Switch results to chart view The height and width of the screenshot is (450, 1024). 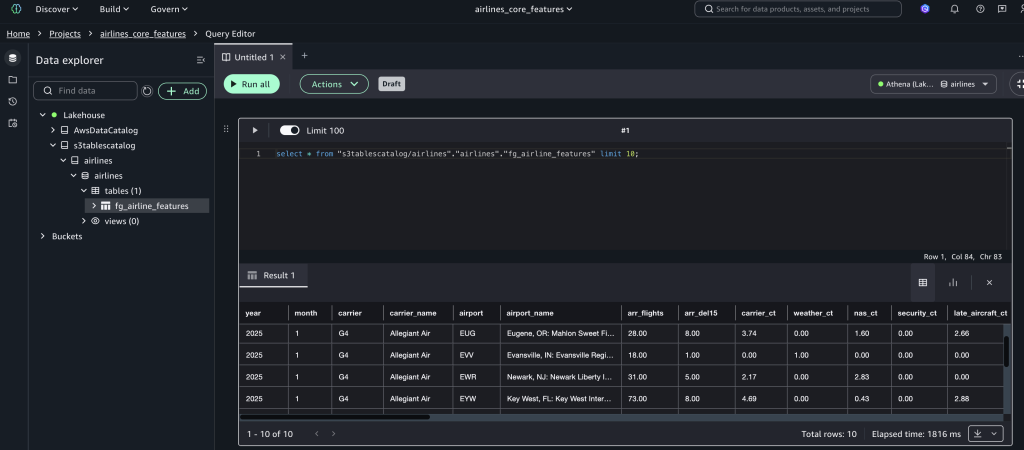click(953, 283)
